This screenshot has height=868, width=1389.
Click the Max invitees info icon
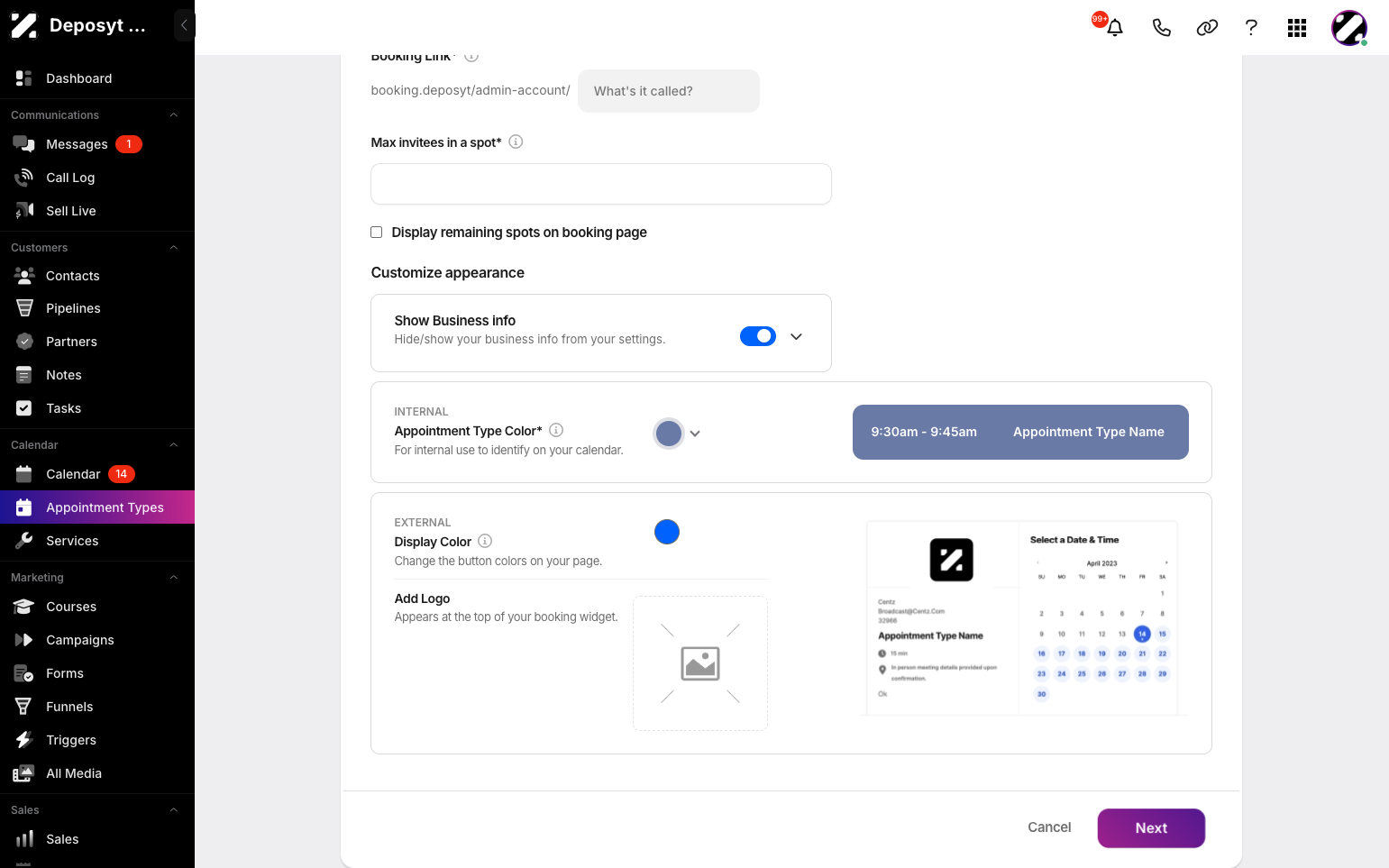pyautogui.click(x=516, y=142)
